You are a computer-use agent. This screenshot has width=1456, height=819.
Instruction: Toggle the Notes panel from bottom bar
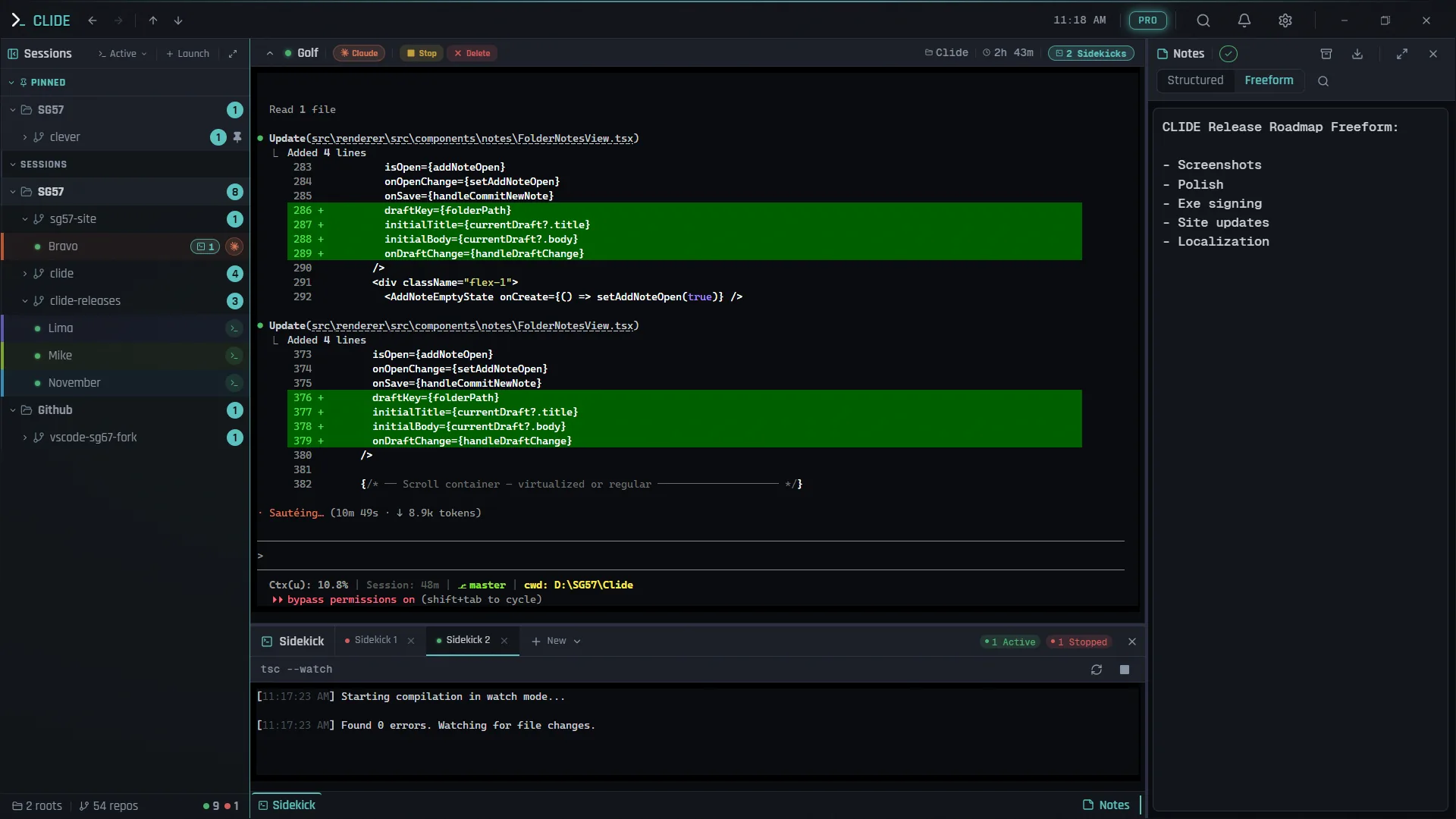[x=1106, y=805]
